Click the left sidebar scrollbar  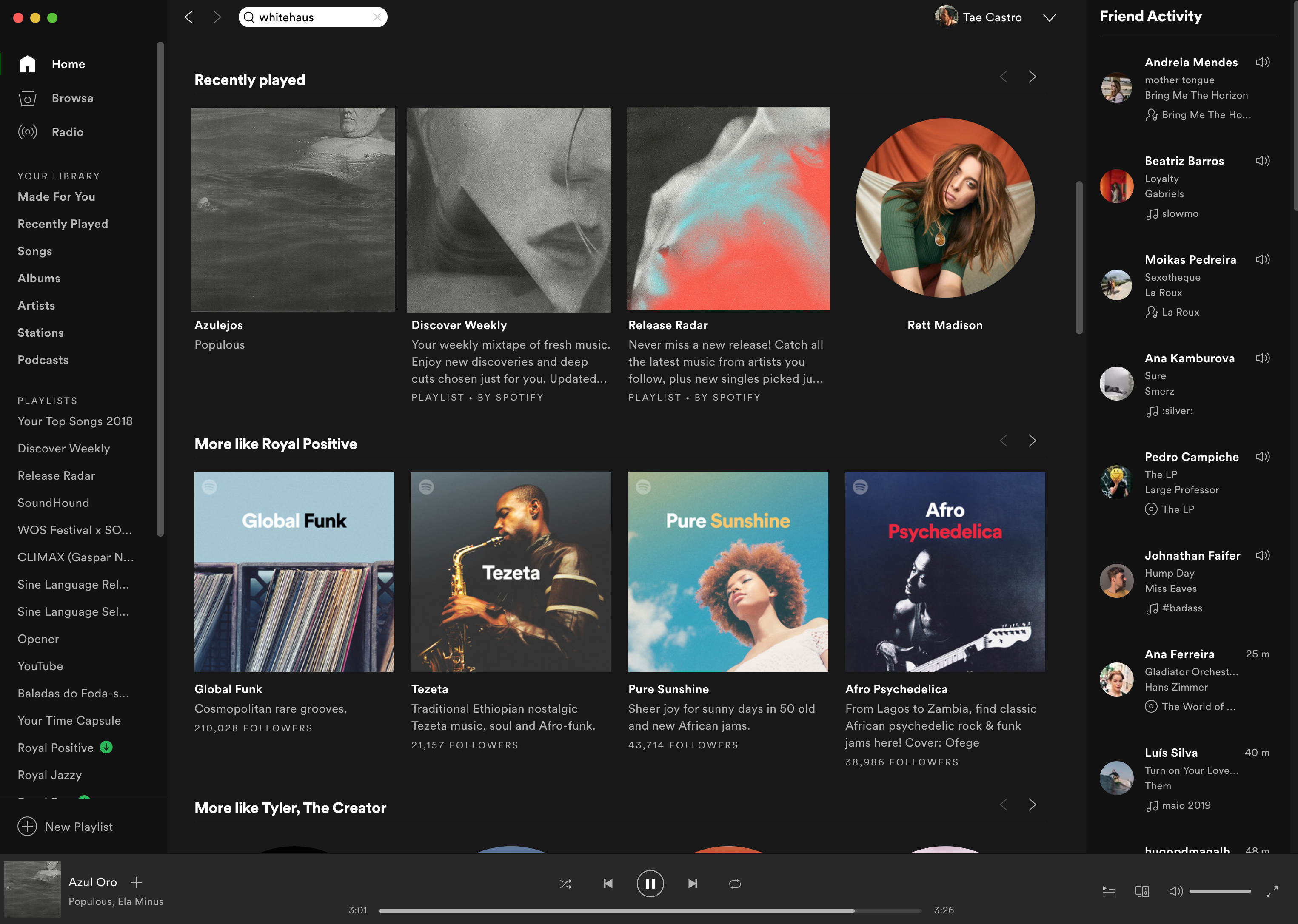tap(160, 288)
